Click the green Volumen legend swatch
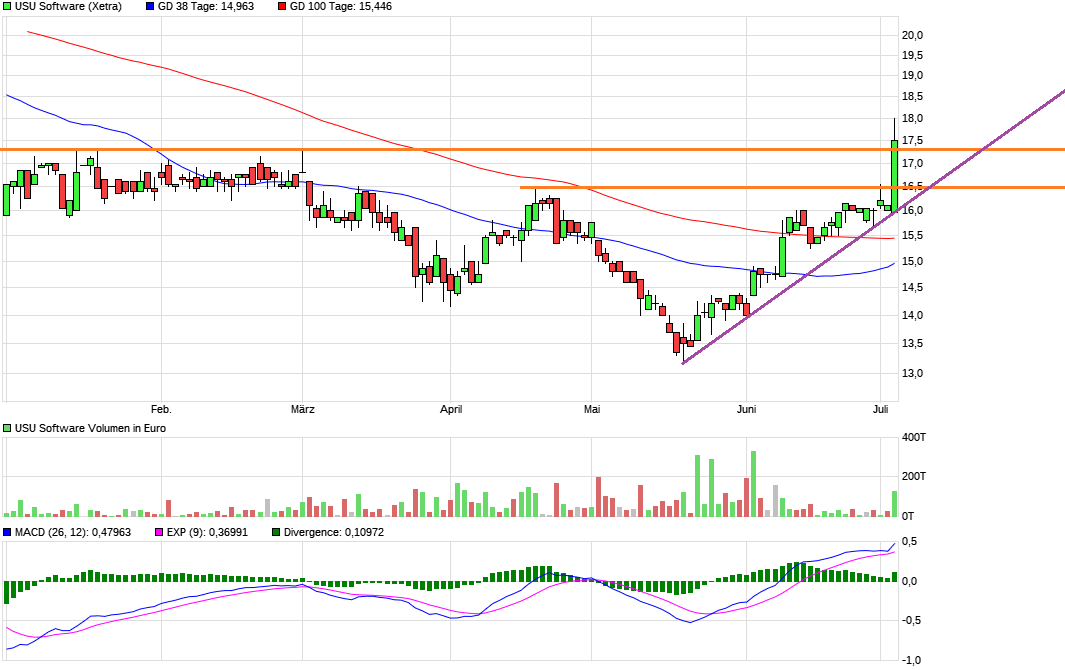The image size is (1065, 670). tap(7, 428)
